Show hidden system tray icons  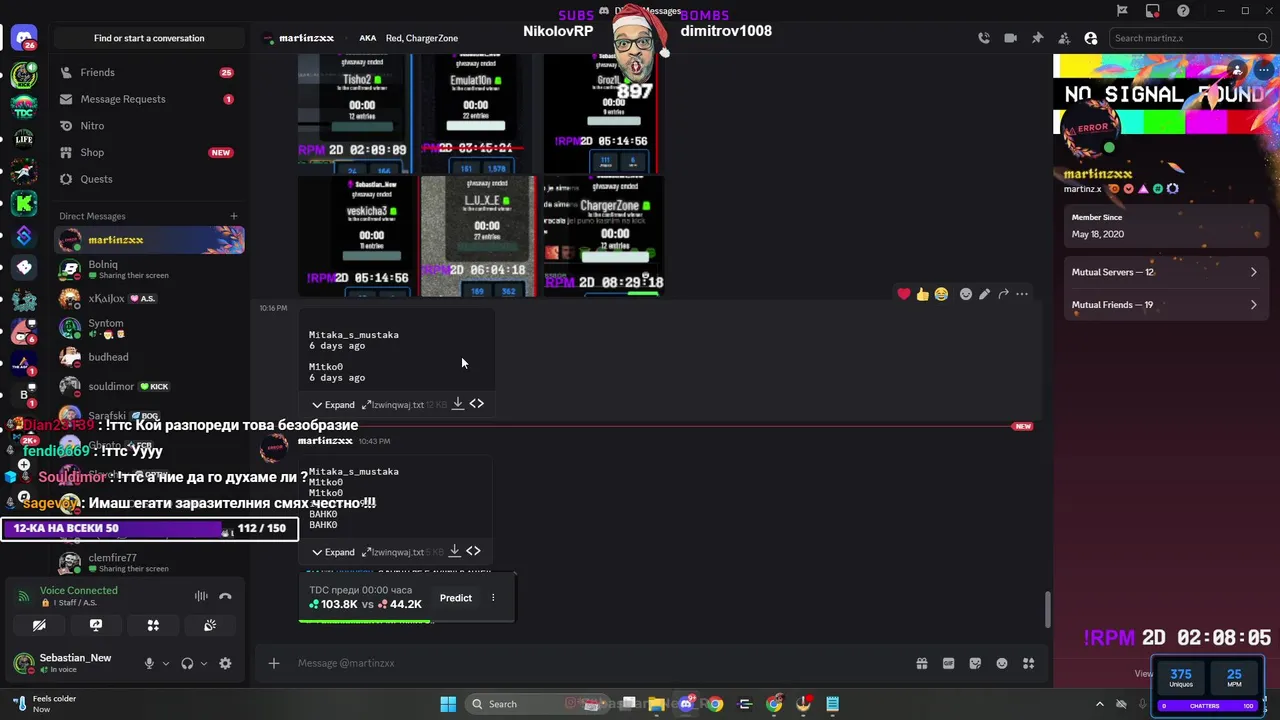click(x=1099, y=704)
